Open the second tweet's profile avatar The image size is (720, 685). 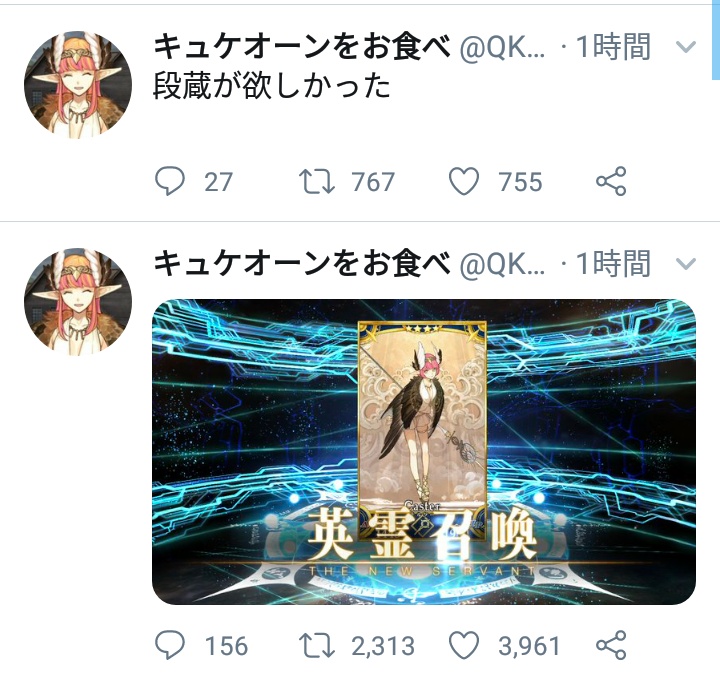coord(78,303)
